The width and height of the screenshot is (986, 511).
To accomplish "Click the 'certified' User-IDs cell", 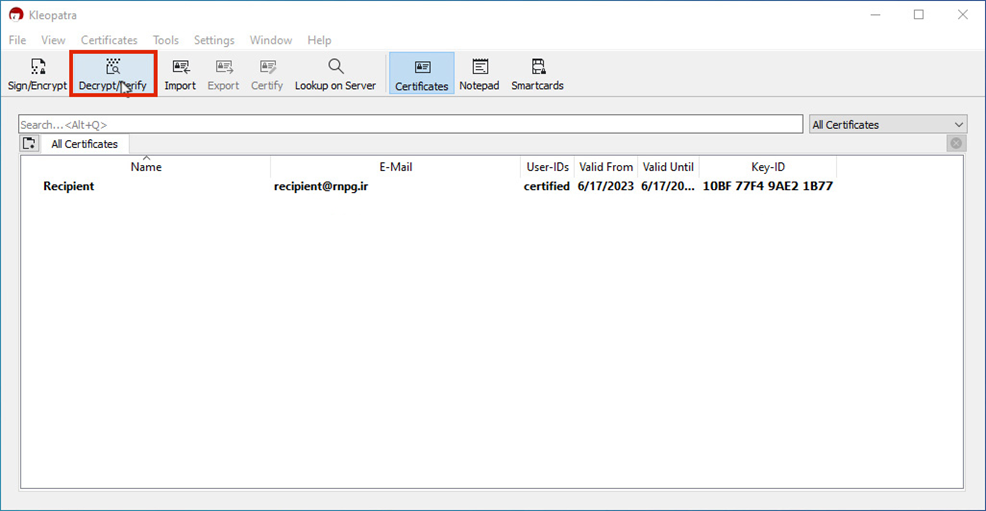I will click(x=546, y=186).
